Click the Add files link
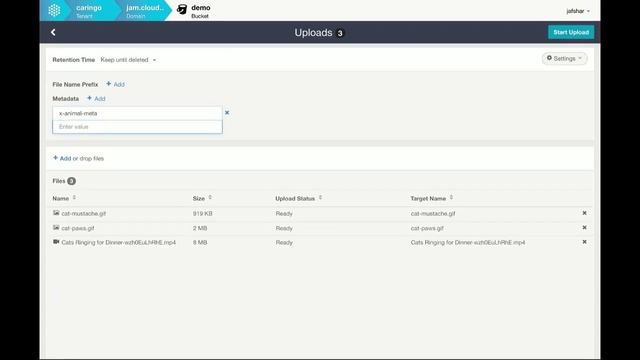 point(65,158)
